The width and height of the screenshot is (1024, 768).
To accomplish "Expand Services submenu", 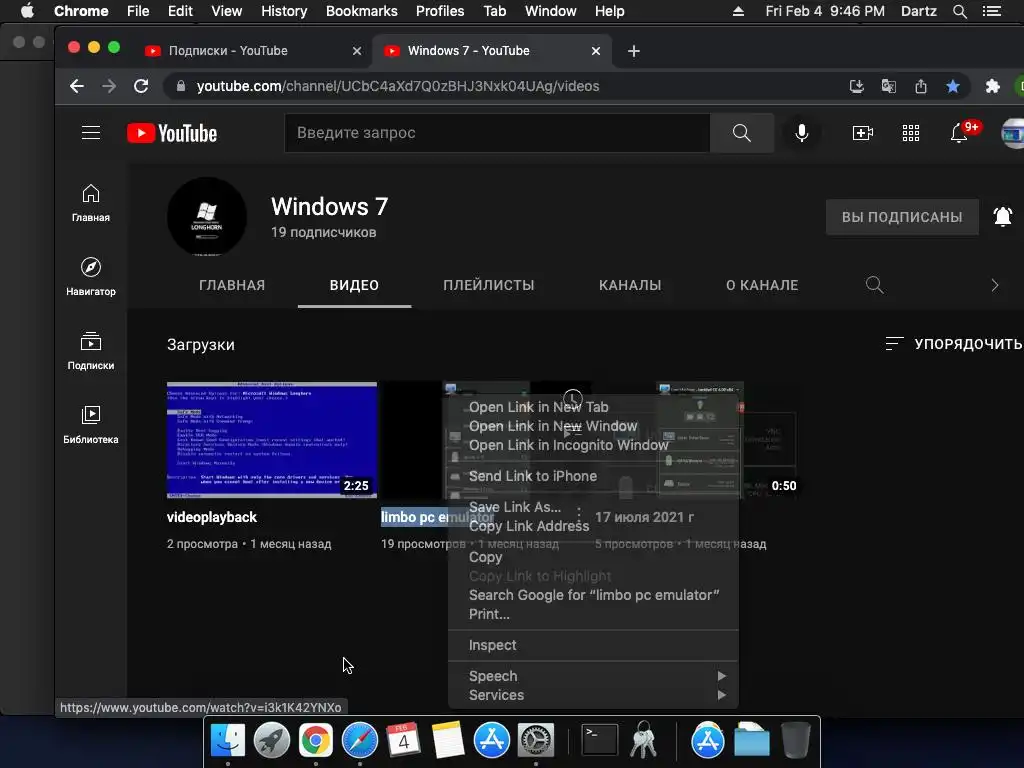I will (x=593, y=695).
